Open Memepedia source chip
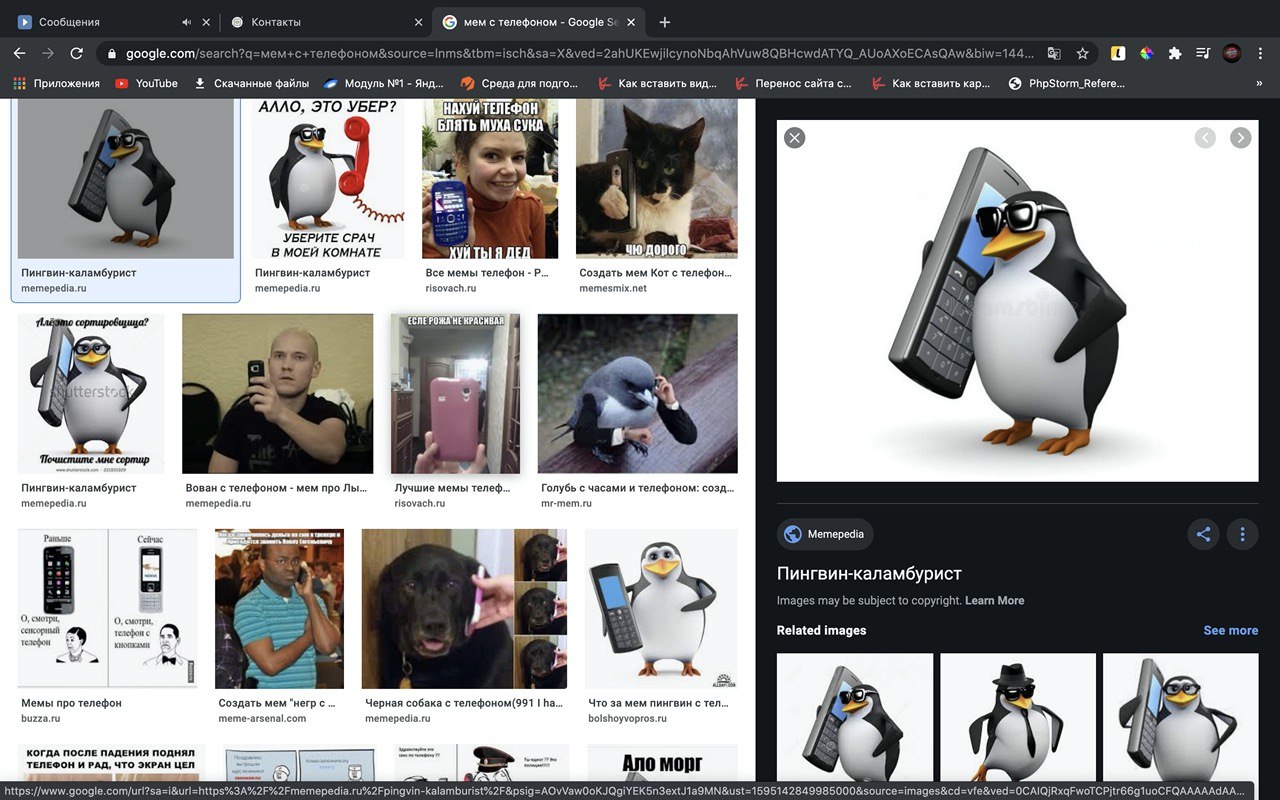The image size is (1280, 800). (825, 534)
